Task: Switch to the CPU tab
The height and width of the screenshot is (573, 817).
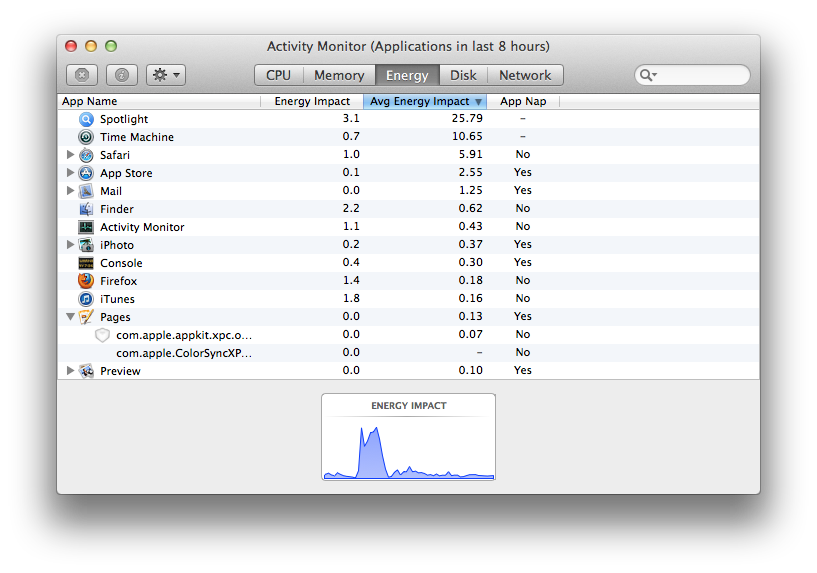Action: tap(279, 75)
